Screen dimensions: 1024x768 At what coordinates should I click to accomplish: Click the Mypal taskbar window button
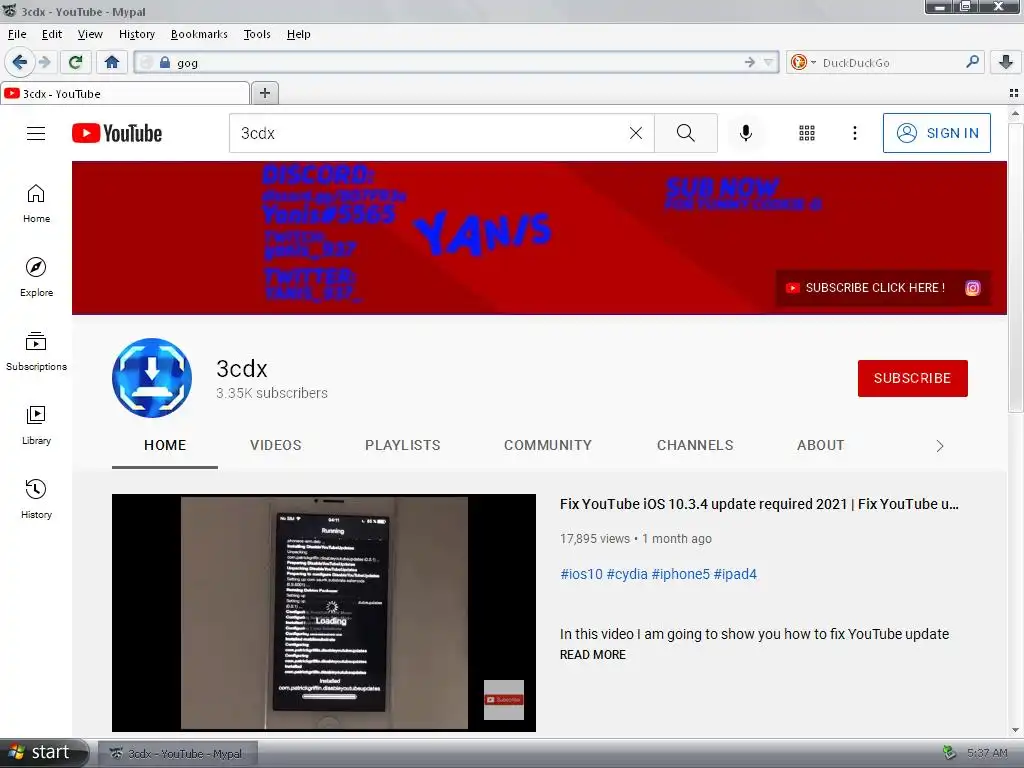click(178, 754)
